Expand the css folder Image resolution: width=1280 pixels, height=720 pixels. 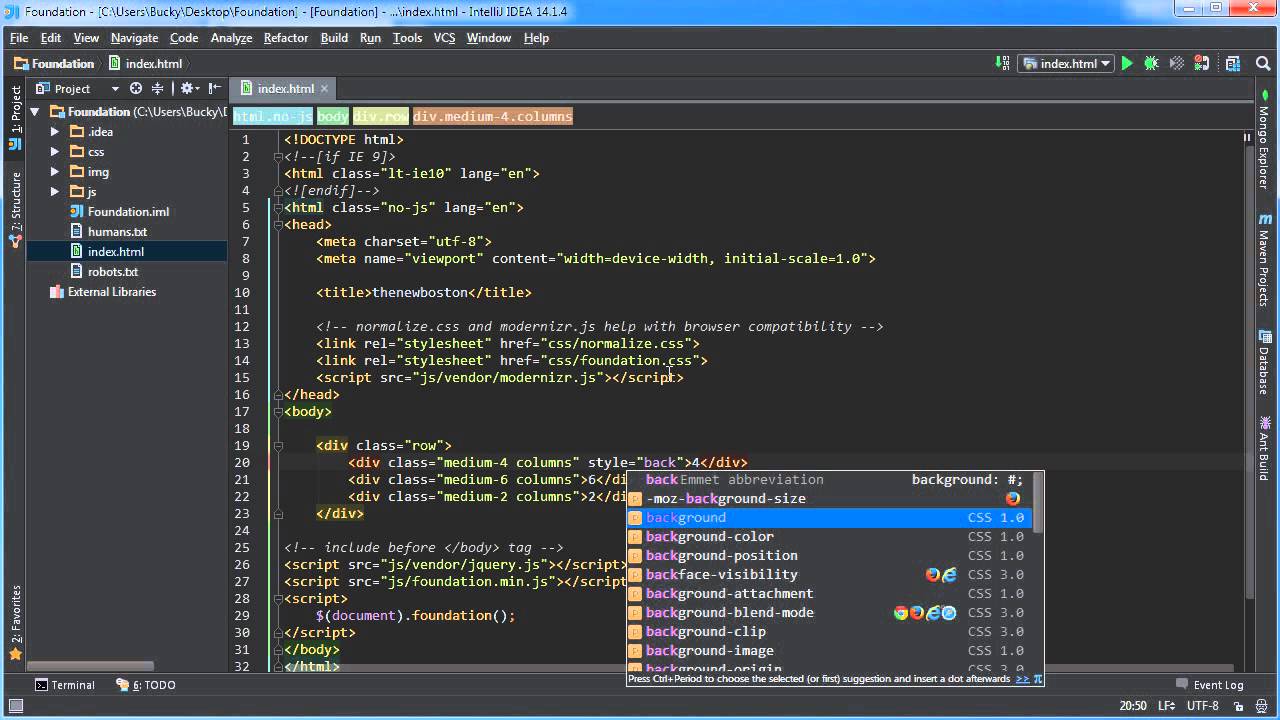(55, 152)
